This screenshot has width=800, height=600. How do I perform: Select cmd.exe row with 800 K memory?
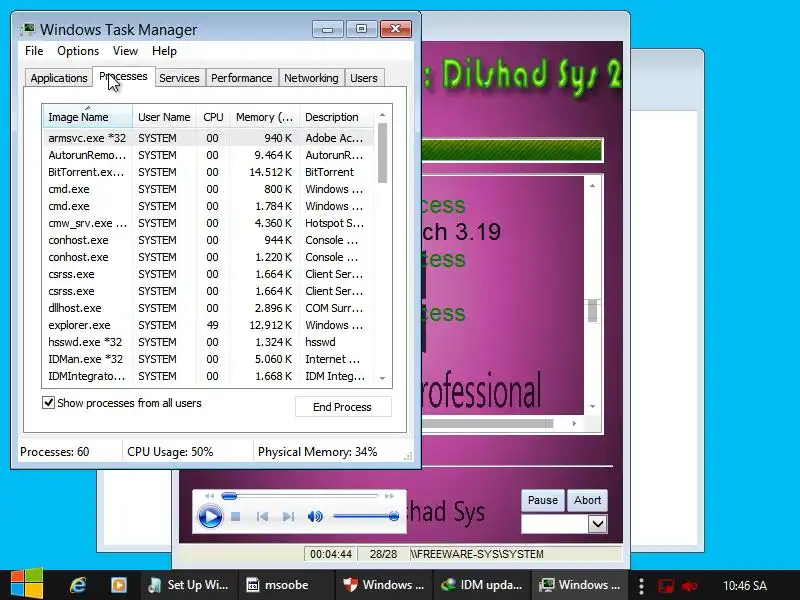click(208, 189)
